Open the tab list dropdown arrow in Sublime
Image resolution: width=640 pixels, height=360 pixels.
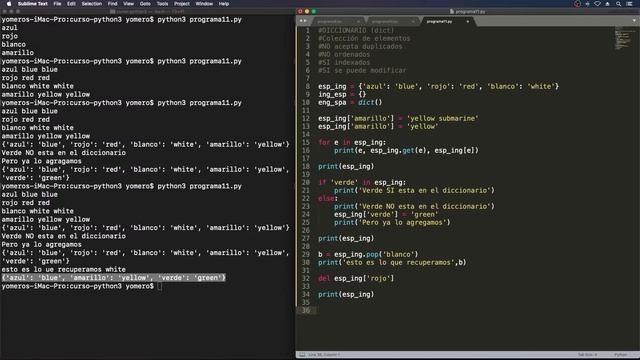(634, 21)
